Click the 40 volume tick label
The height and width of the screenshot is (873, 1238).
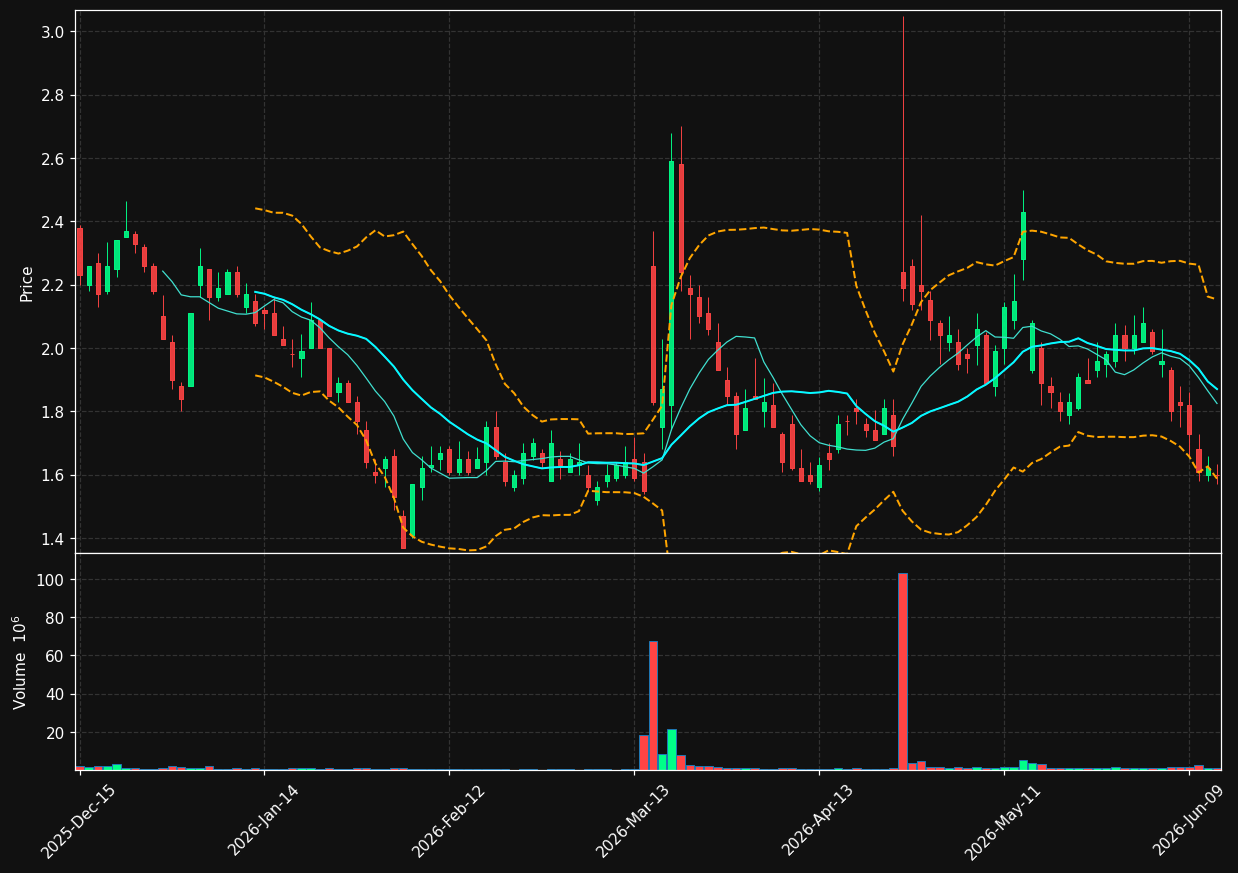pos(54,695)
